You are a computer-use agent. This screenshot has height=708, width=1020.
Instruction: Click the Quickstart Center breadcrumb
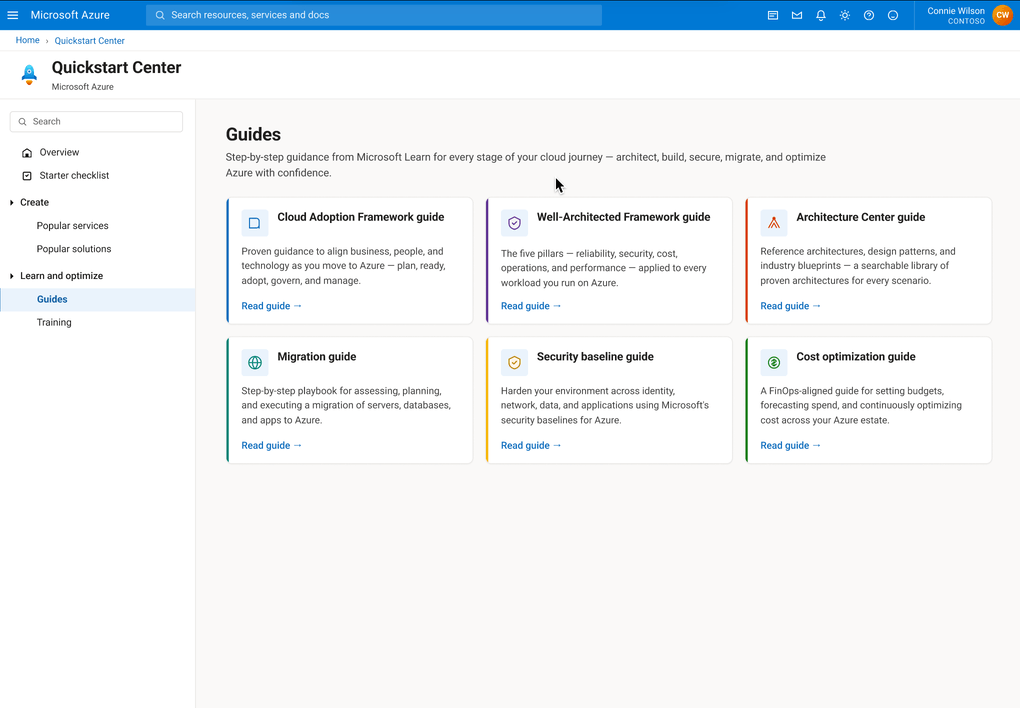[89, 40]
